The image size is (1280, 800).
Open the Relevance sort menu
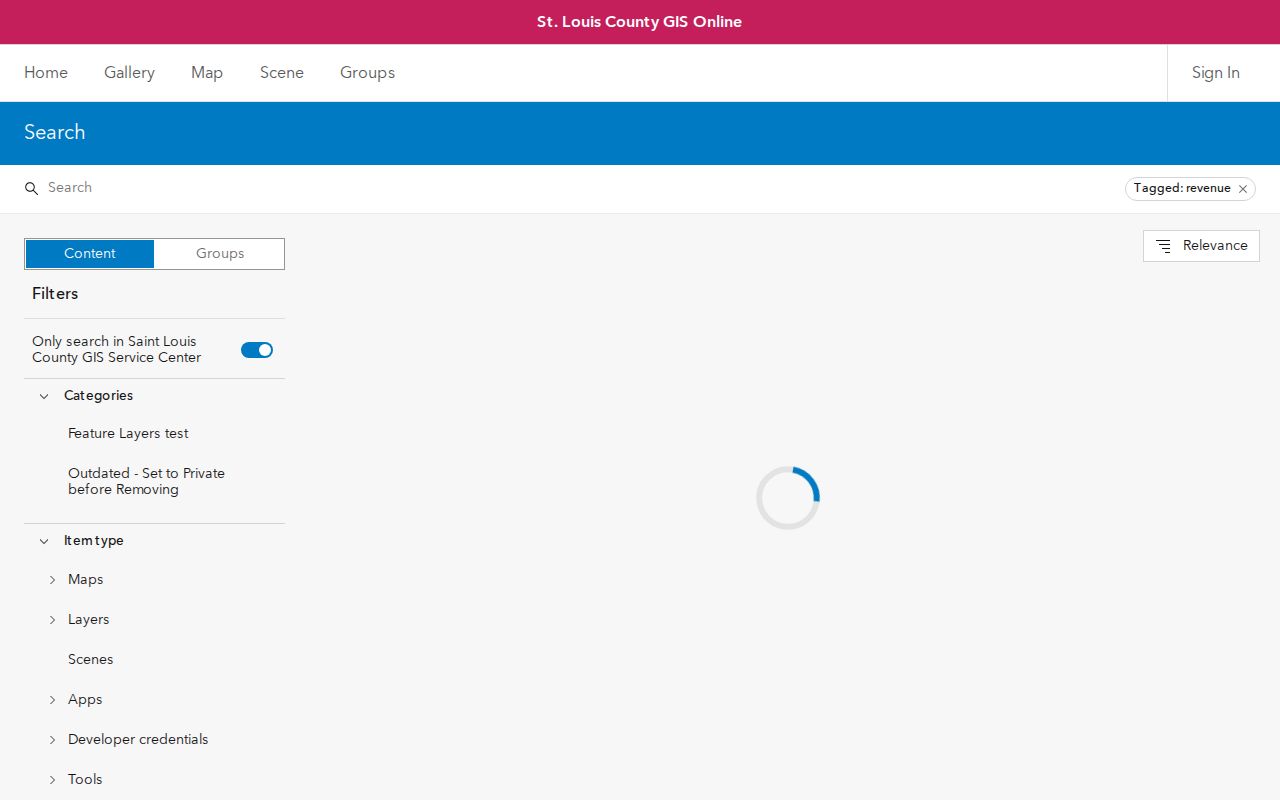click(1201, 246)
